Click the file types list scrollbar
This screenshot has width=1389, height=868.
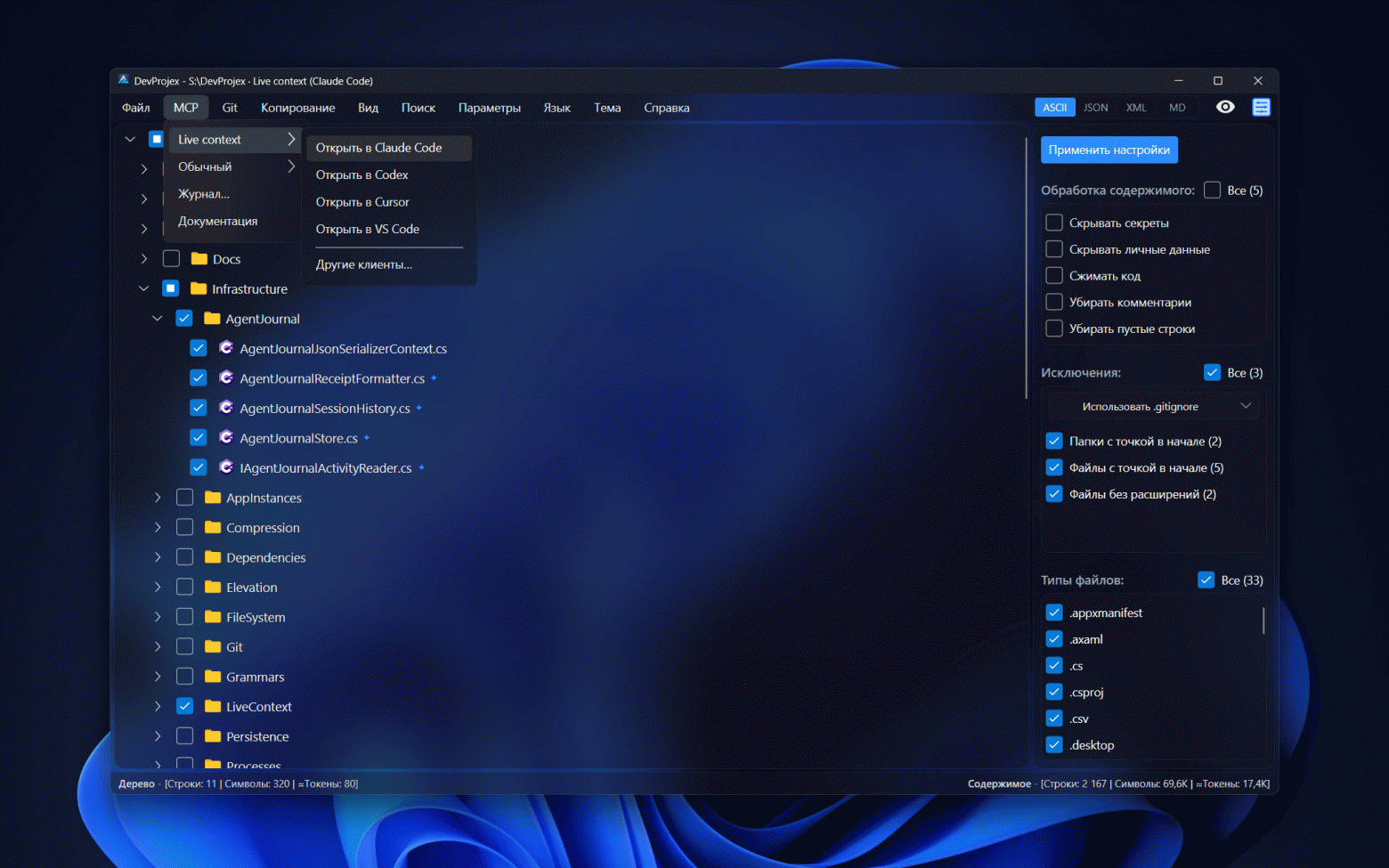tap(1263, 621)
